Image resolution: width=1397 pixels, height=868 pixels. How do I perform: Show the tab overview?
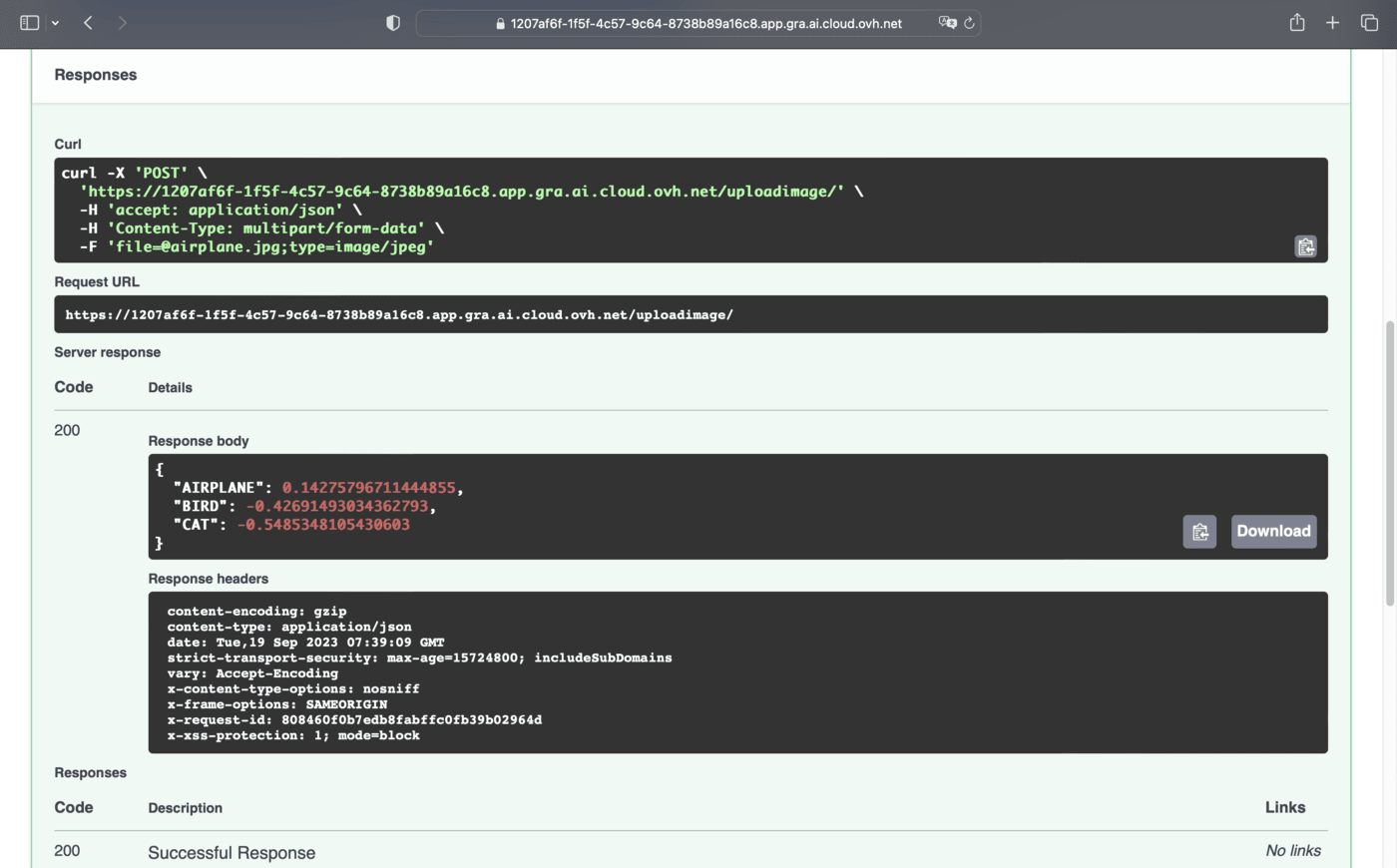point(1369,23)
